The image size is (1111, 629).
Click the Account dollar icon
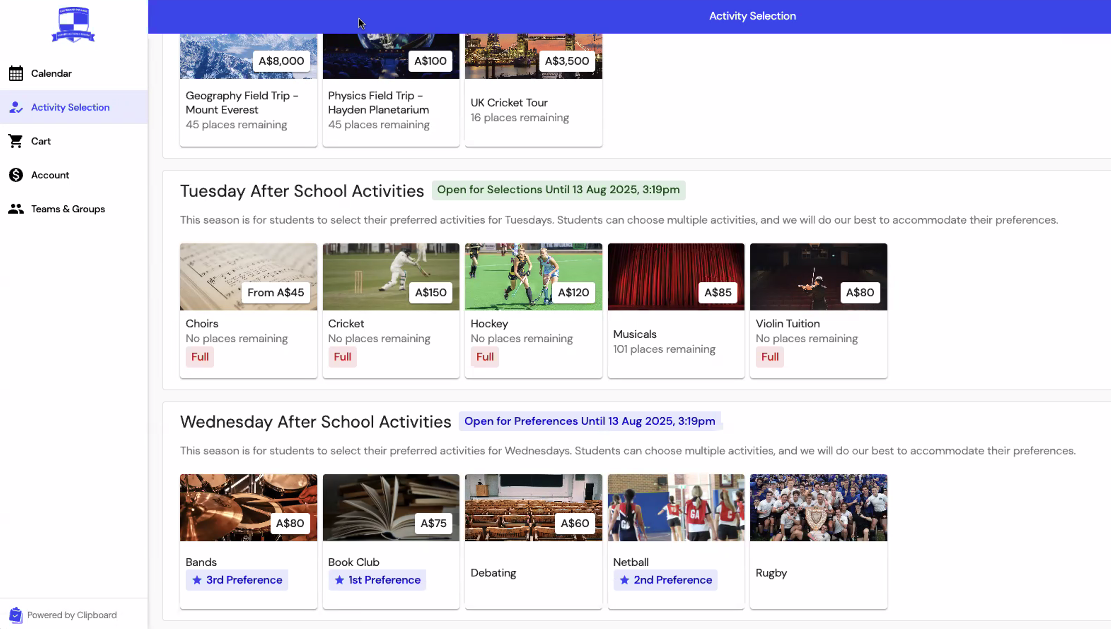point(16,175)
